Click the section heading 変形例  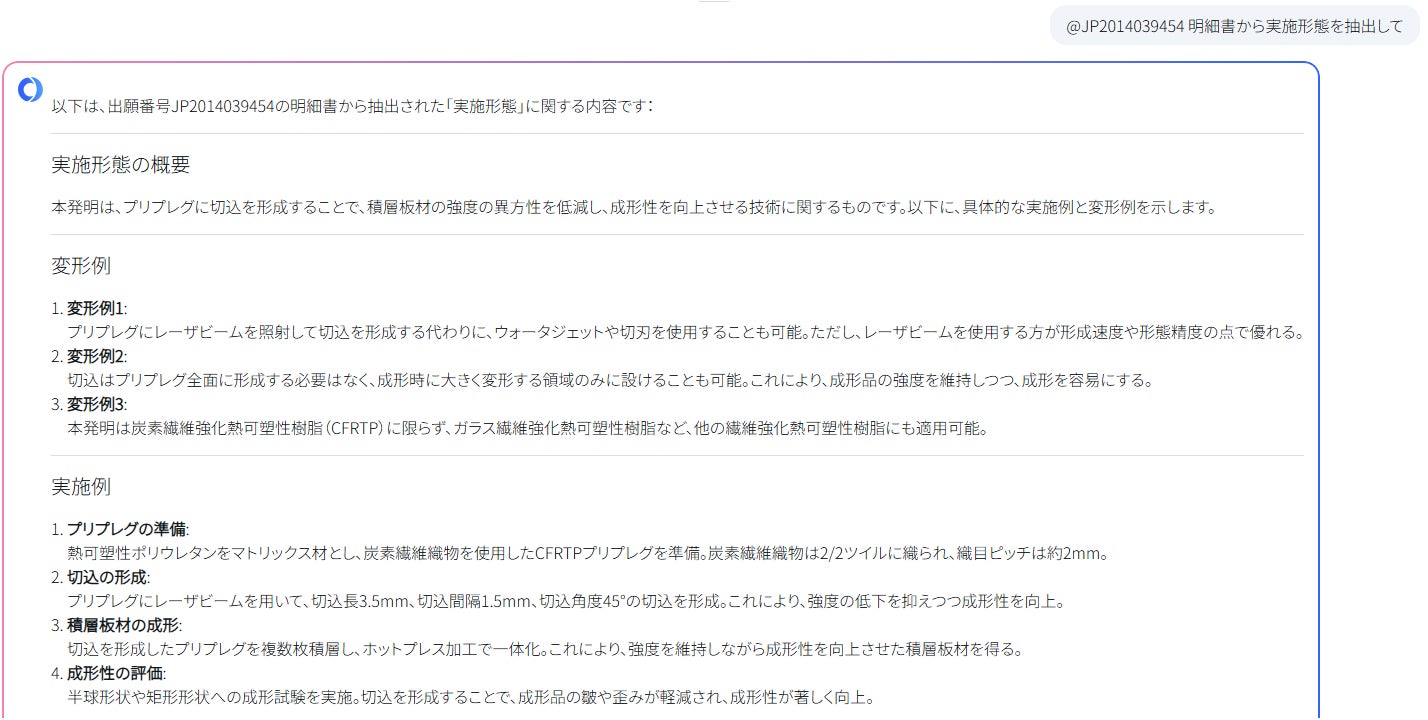81,266
